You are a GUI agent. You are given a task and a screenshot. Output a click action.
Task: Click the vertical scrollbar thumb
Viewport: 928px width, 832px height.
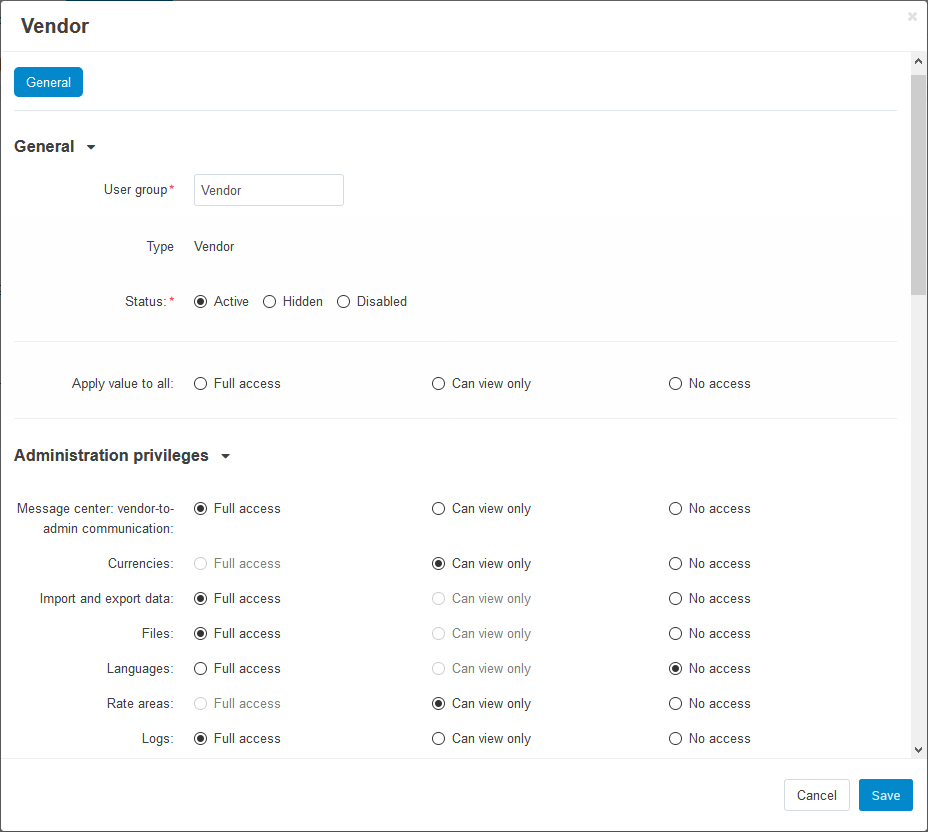(x=918, y=185)
